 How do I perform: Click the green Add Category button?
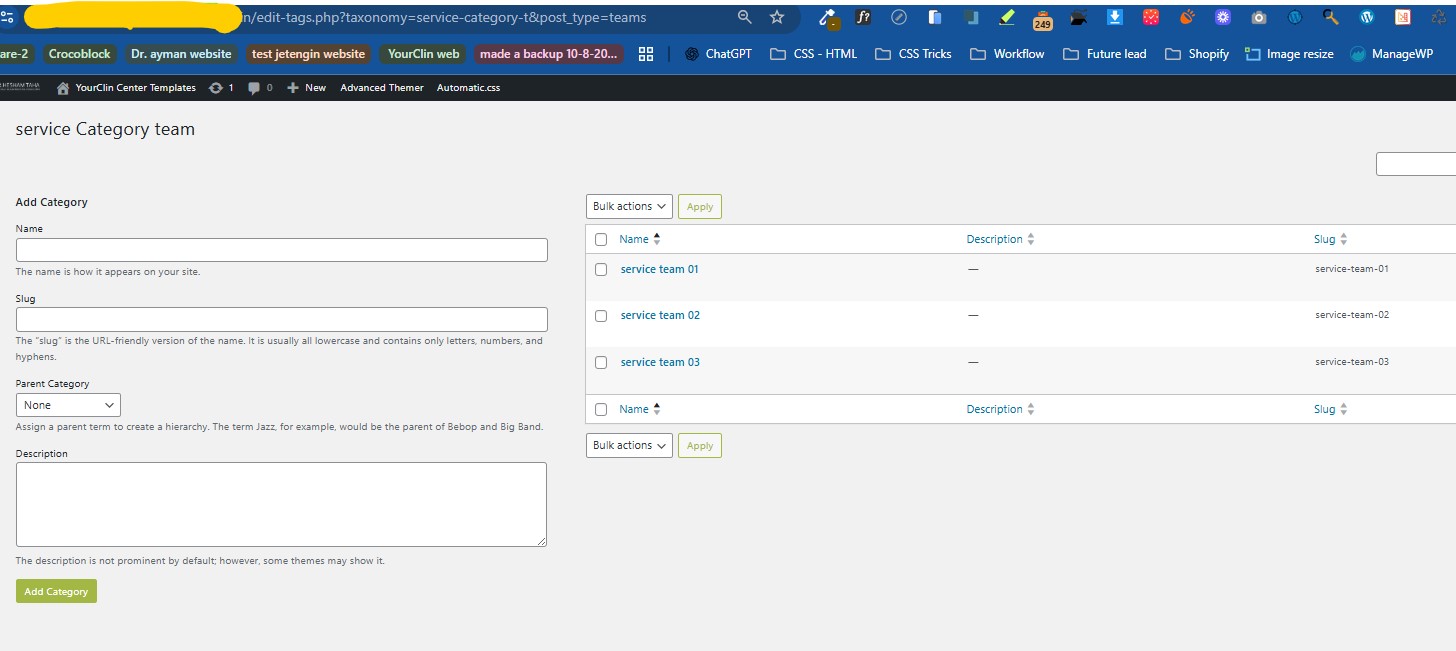pyautogui.click(x=56, y=592)
